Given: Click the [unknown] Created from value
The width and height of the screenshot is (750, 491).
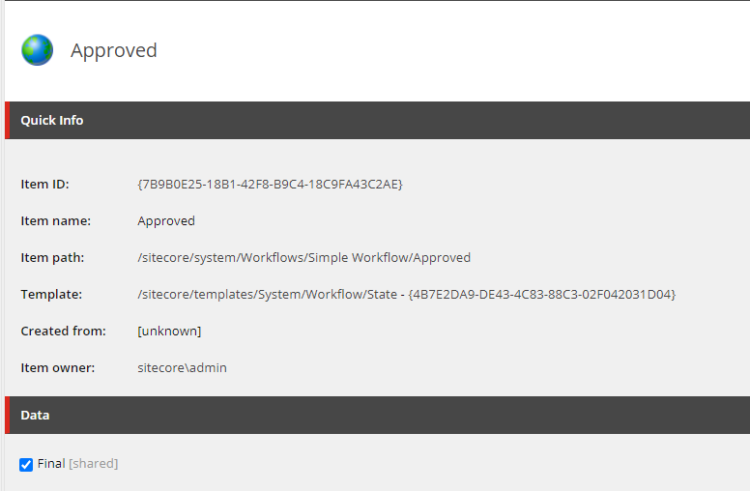Looking at the screenshot, I should pos(169,331).
